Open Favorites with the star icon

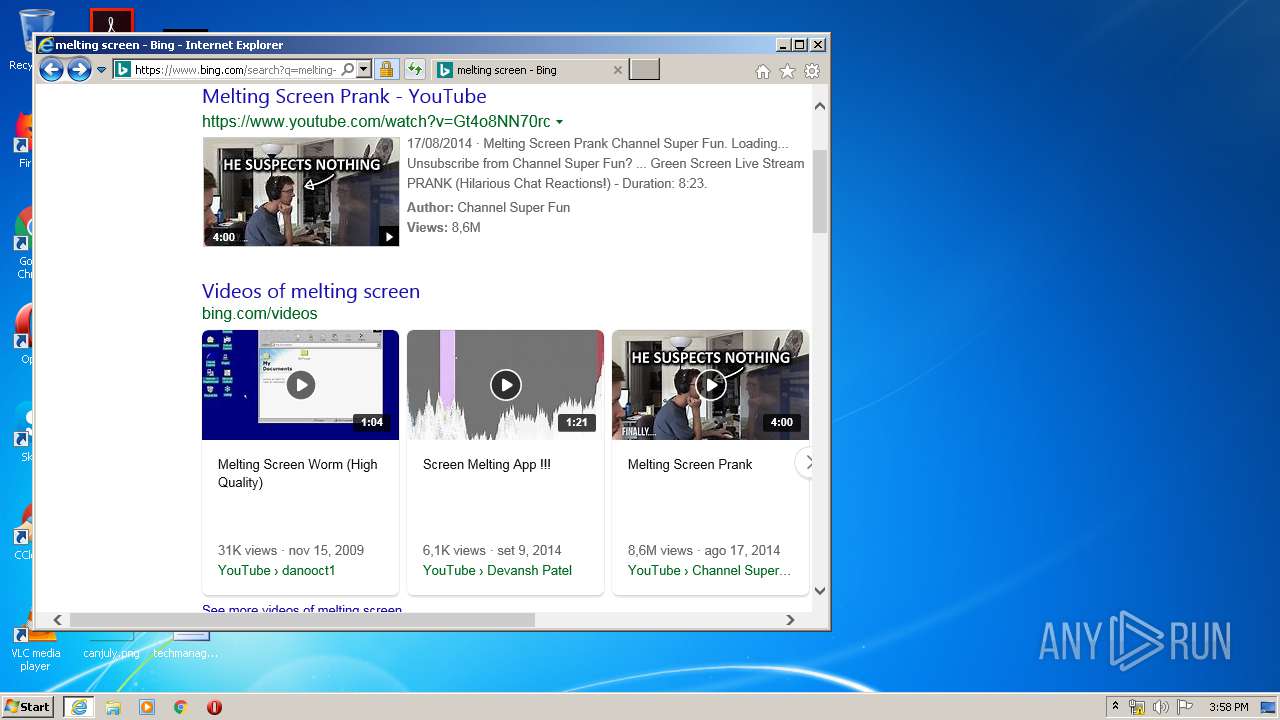click(787, 71)
